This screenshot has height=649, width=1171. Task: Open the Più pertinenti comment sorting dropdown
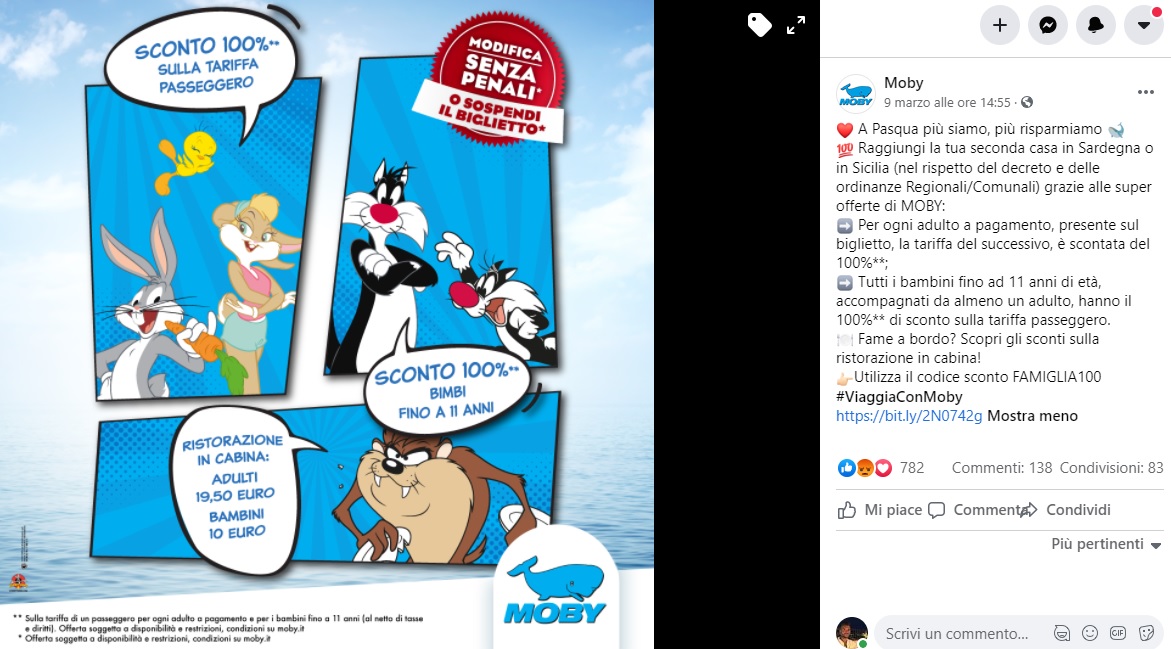[1105, 544]
